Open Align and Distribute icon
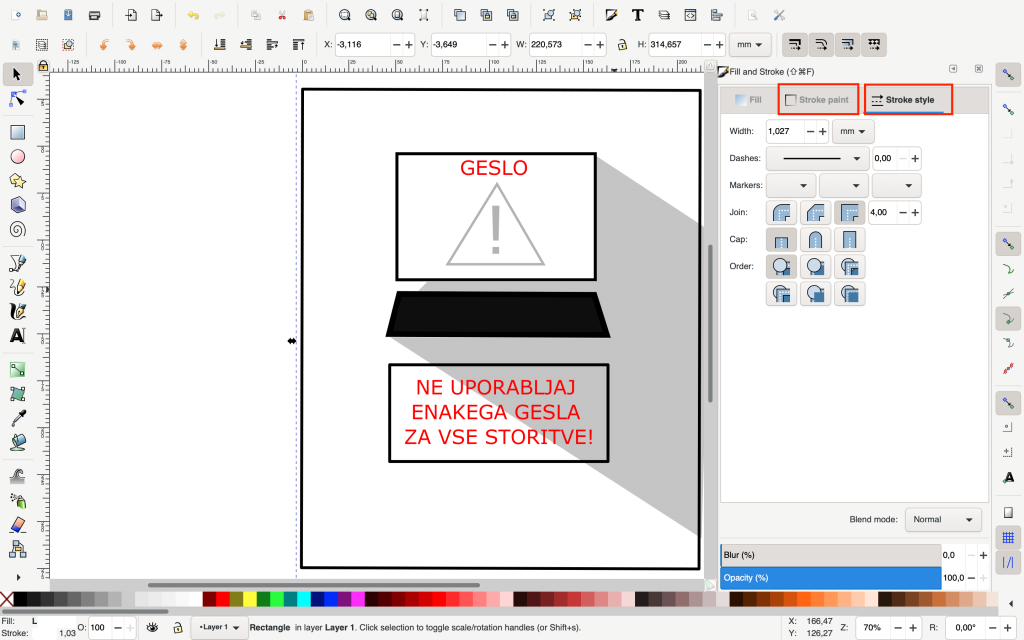1024x640 pixels. [717, 15]
